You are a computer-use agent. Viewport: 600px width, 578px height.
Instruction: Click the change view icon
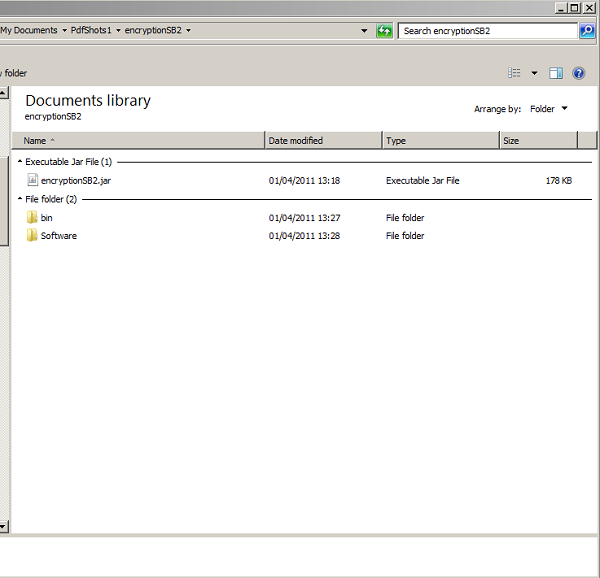pos(514,73)
